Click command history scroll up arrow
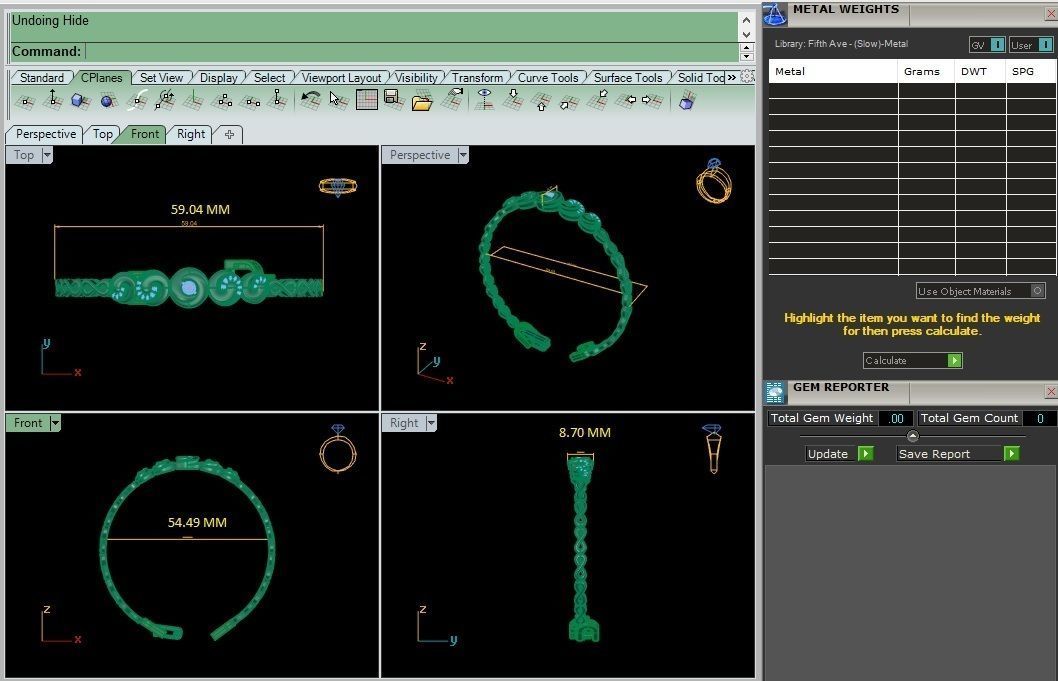Screen dimensions: 1058x681 point(746,20)
